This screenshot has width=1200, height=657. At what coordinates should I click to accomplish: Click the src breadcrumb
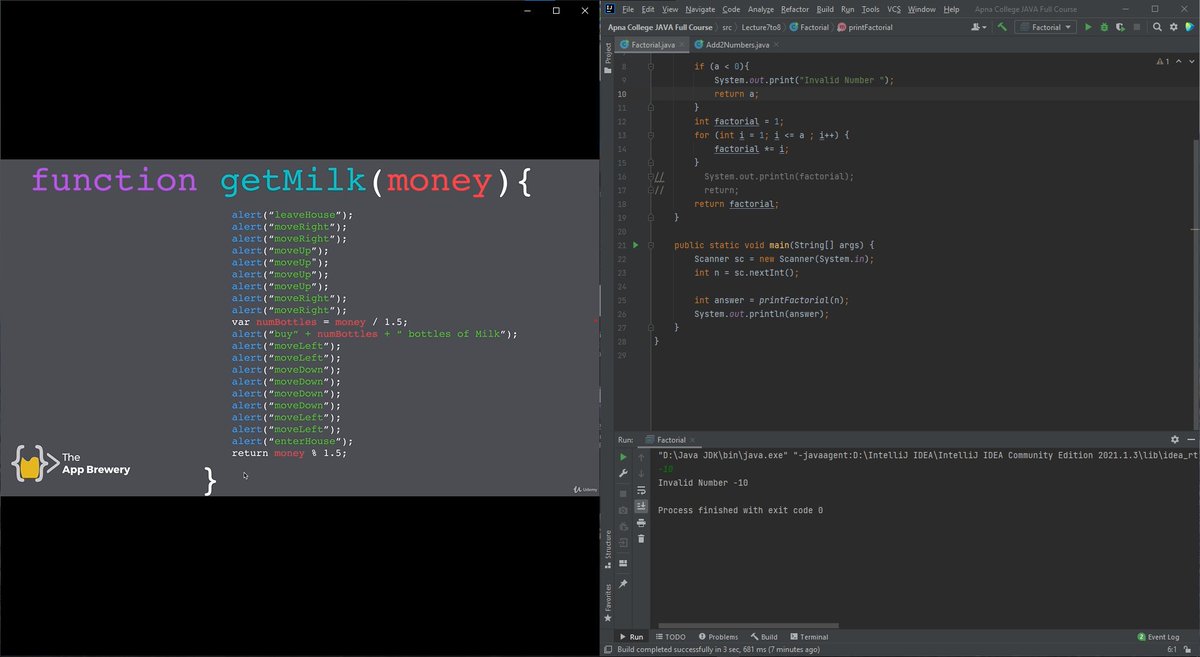727,27
